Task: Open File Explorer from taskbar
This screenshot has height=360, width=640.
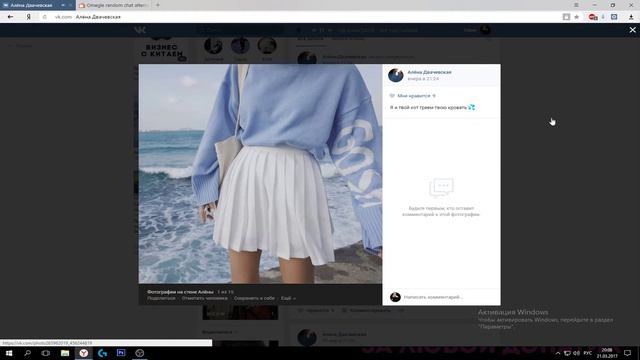Action: point(65,353)
